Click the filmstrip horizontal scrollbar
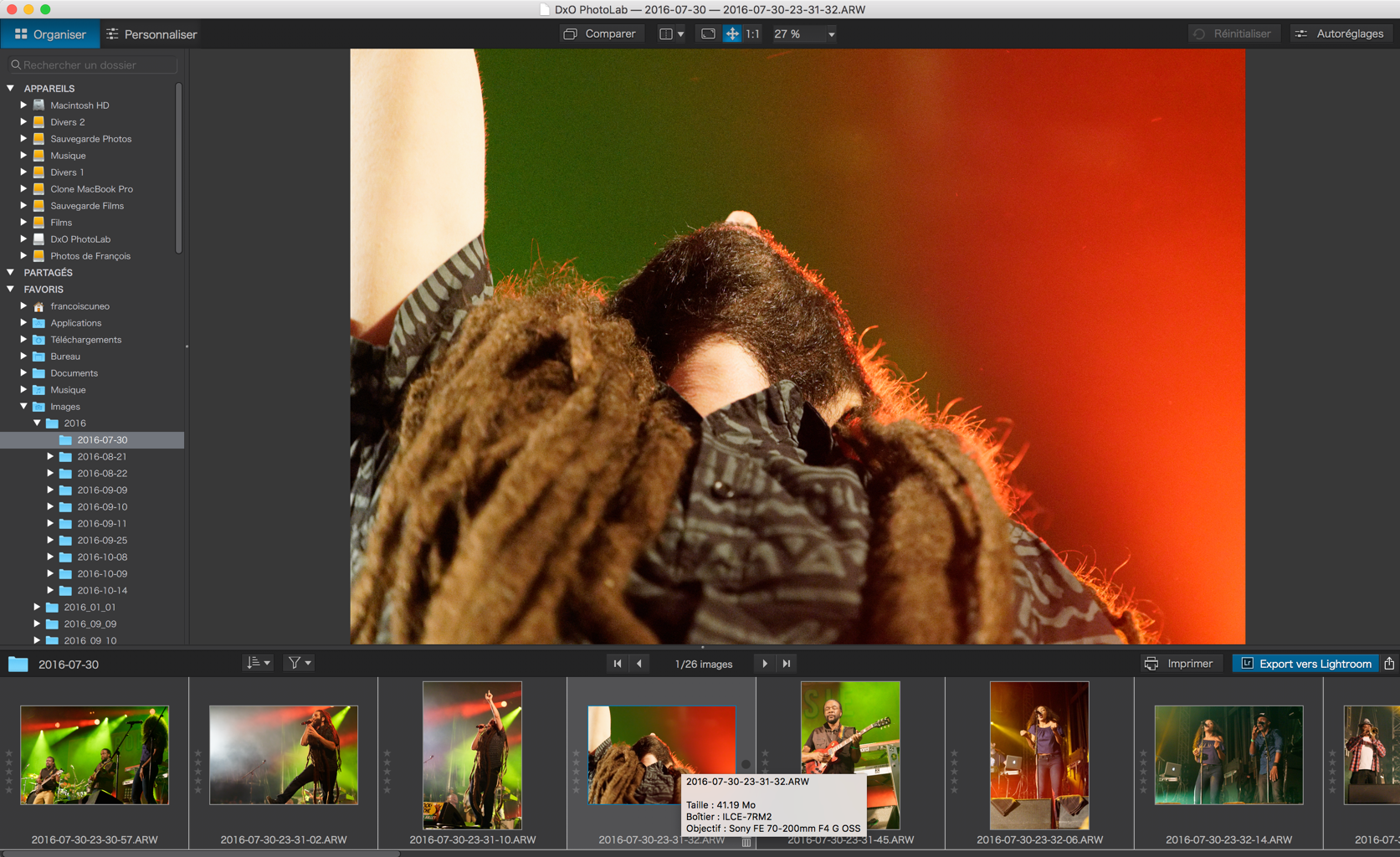Screen dimensions: 1400x857 pyautogui.click(x=201, y=854)
